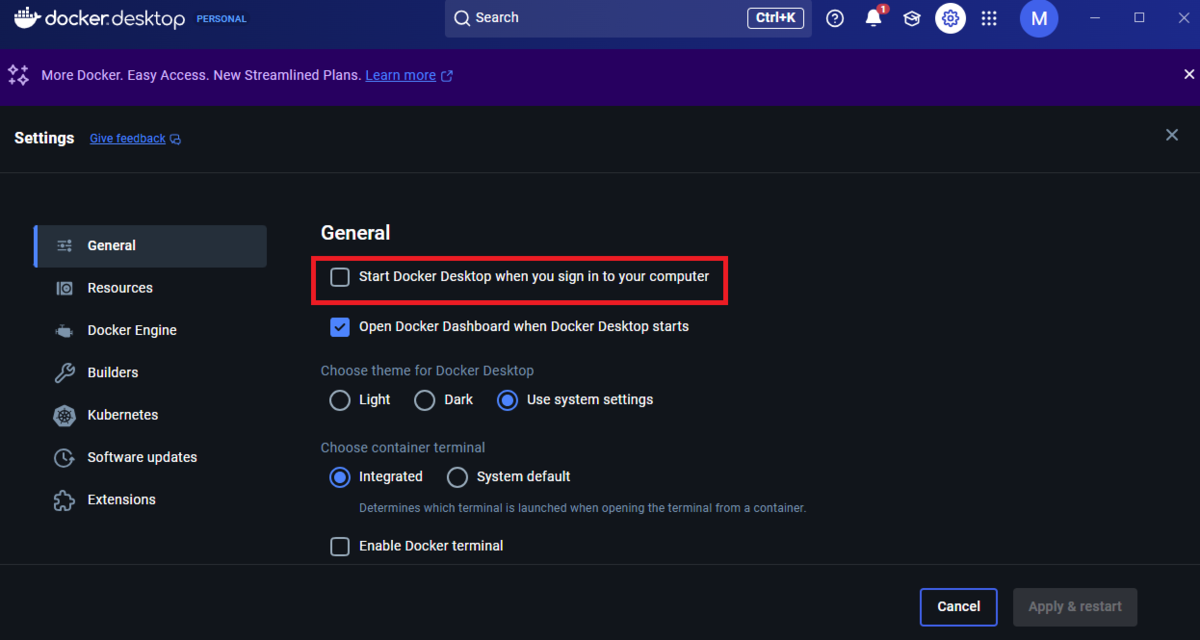This screenshot has height=640, width=1200.
Task: Open the General settings tab
Action: tap(150, 246)
